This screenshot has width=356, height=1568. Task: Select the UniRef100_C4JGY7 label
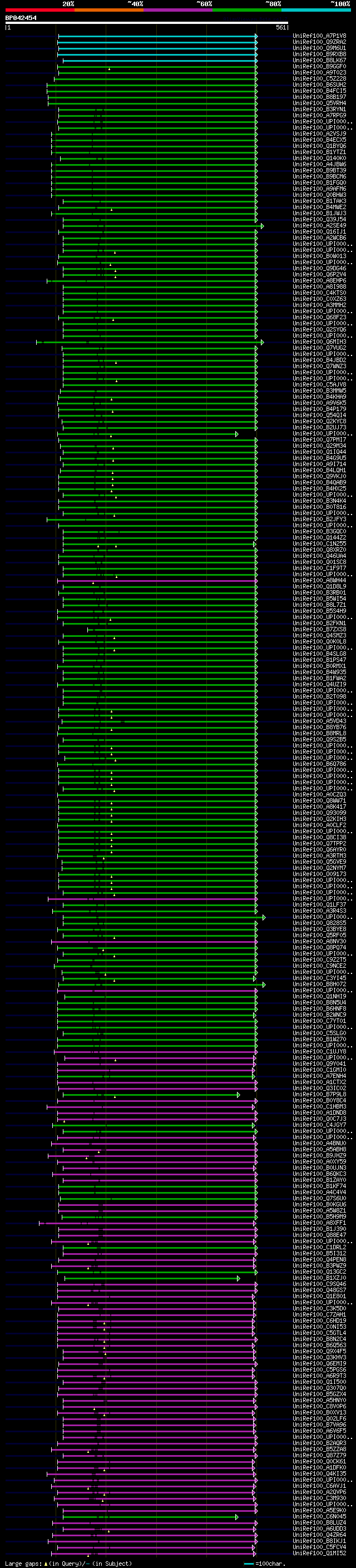click(319, 1125)
